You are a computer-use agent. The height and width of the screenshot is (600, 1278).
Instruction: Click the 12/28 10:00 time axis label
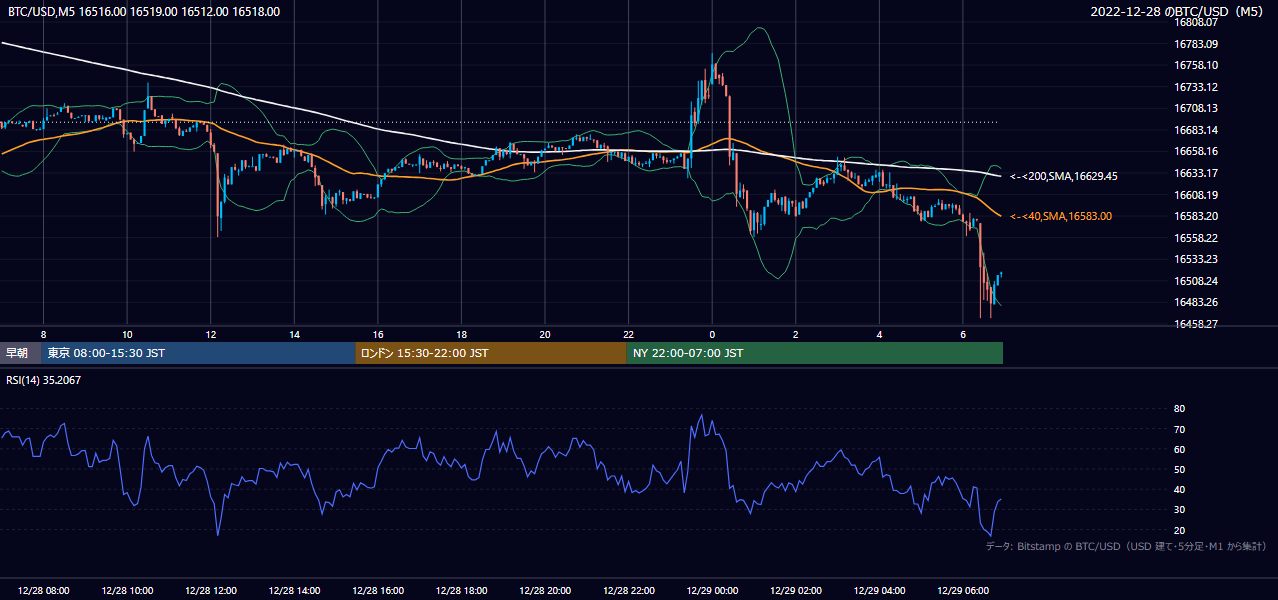click(127, 591)
